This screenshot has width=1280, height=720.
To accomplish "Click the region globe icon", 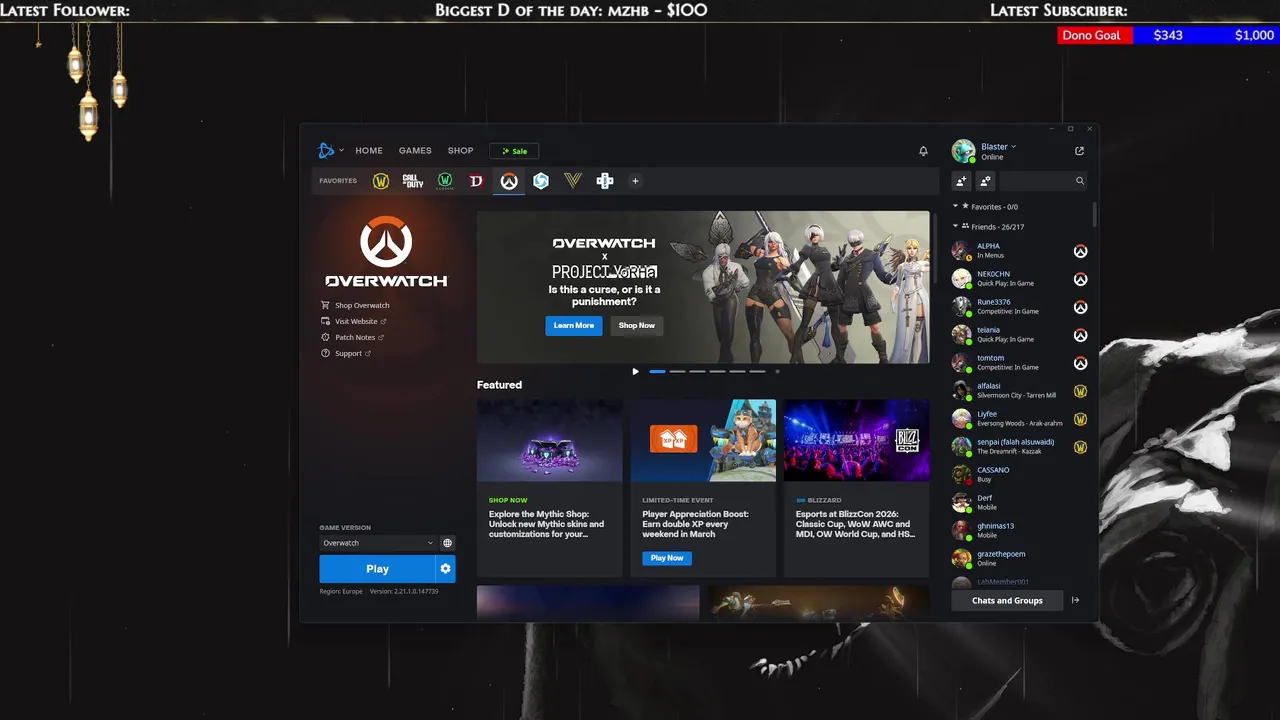I will (447, 543).
